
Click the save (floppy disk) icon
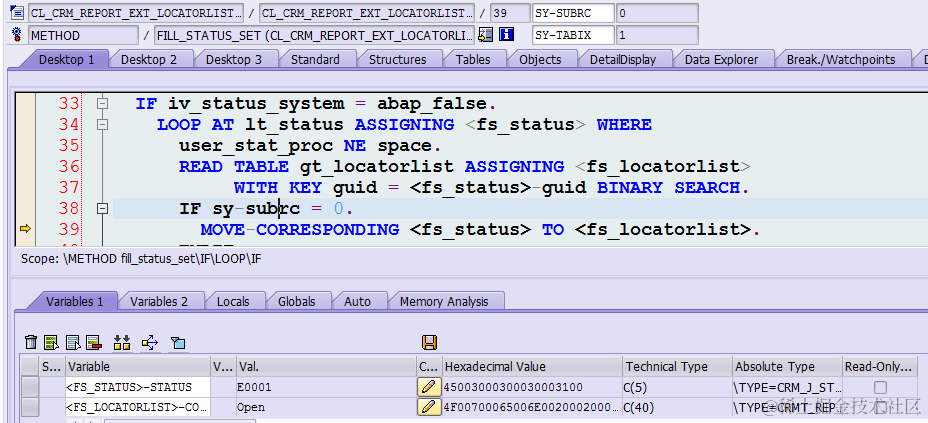coord(429,342)
